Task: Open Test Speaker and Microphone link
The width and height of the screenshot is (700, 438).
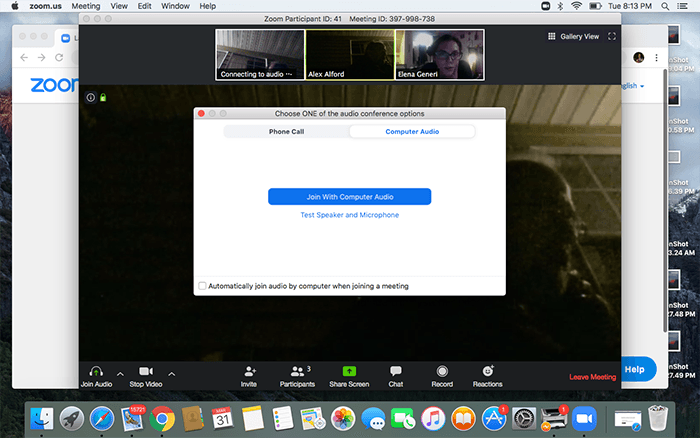Action: (350, 215)
